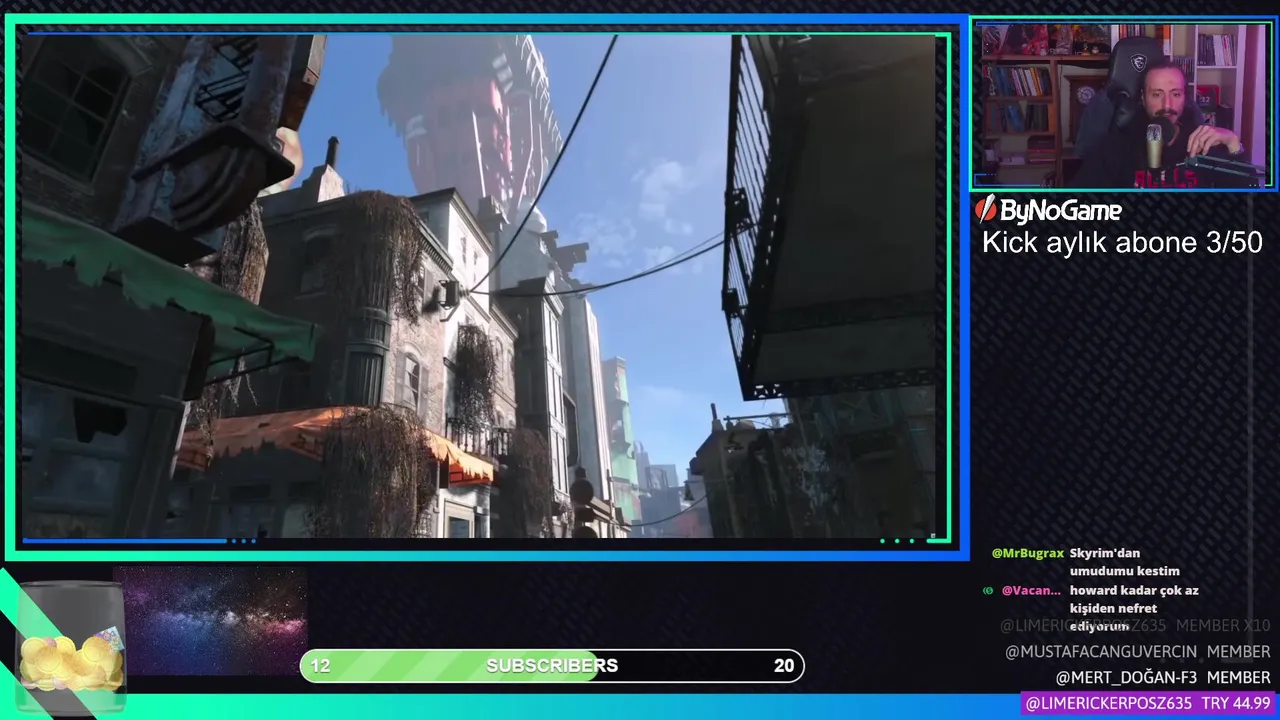Click the thin blue progress line under game video
The width and height of the screenshot is (1280, 720).
pyautogui.click(x=124, y=541)
